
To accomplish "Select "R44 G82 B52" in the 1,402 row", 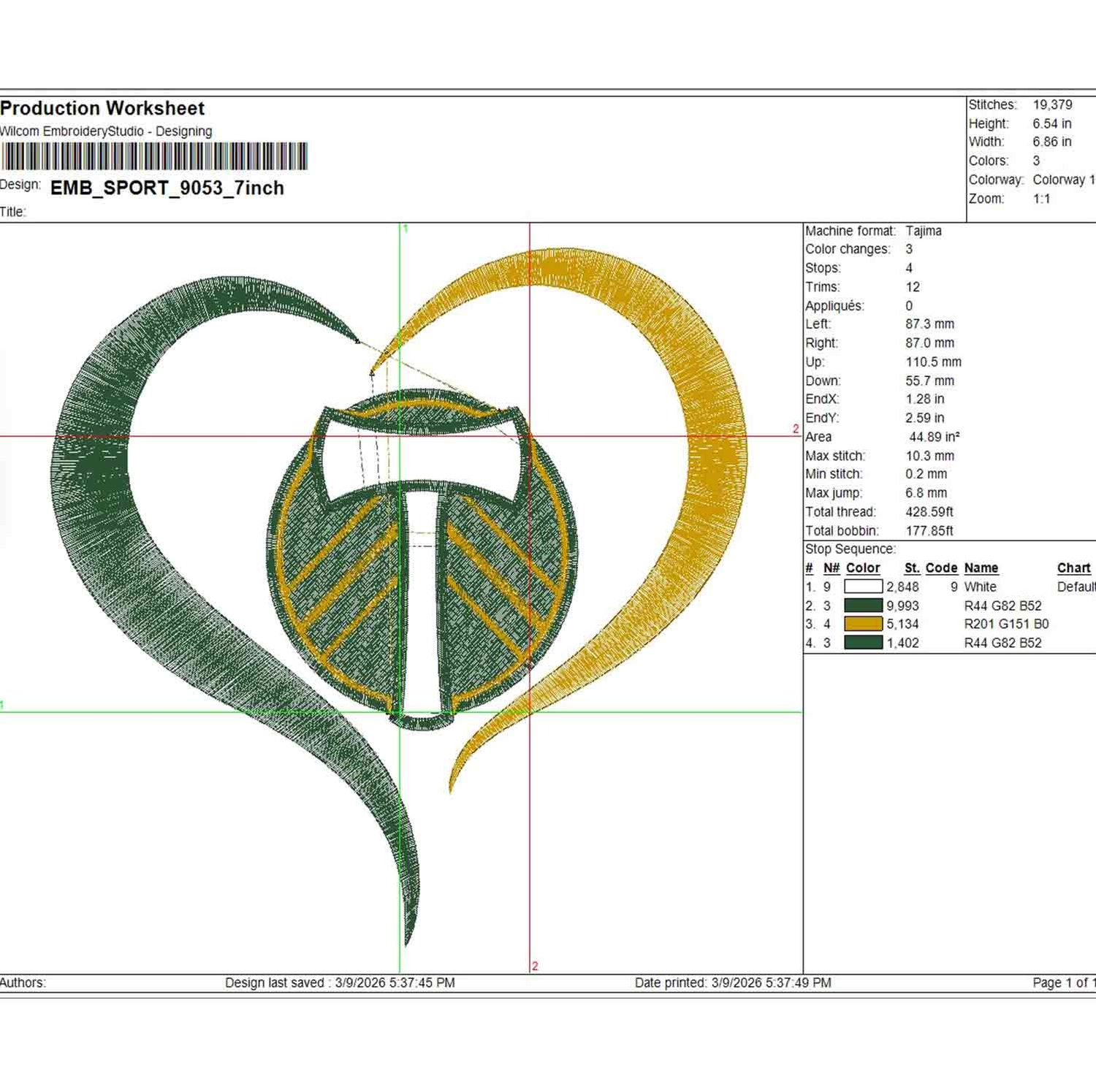I will point(1003,644).
